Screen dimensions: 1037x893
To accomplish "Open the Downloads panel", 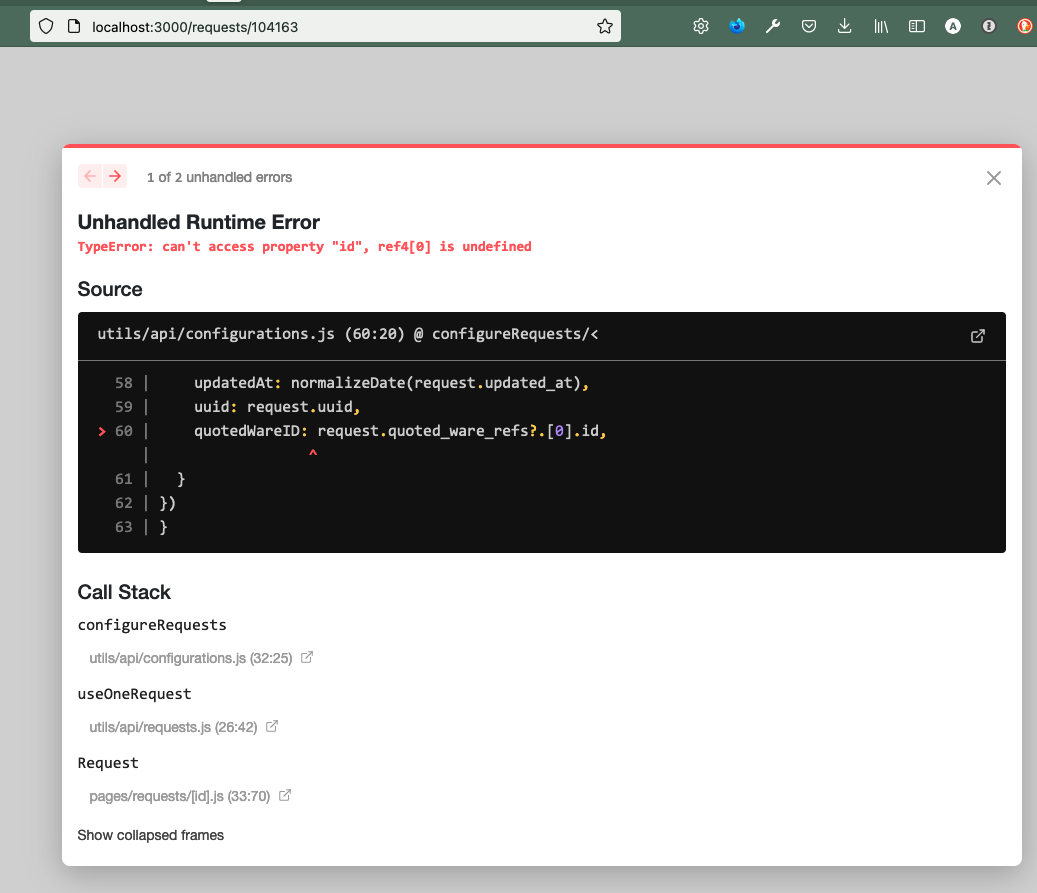I will tap(844, 26).
